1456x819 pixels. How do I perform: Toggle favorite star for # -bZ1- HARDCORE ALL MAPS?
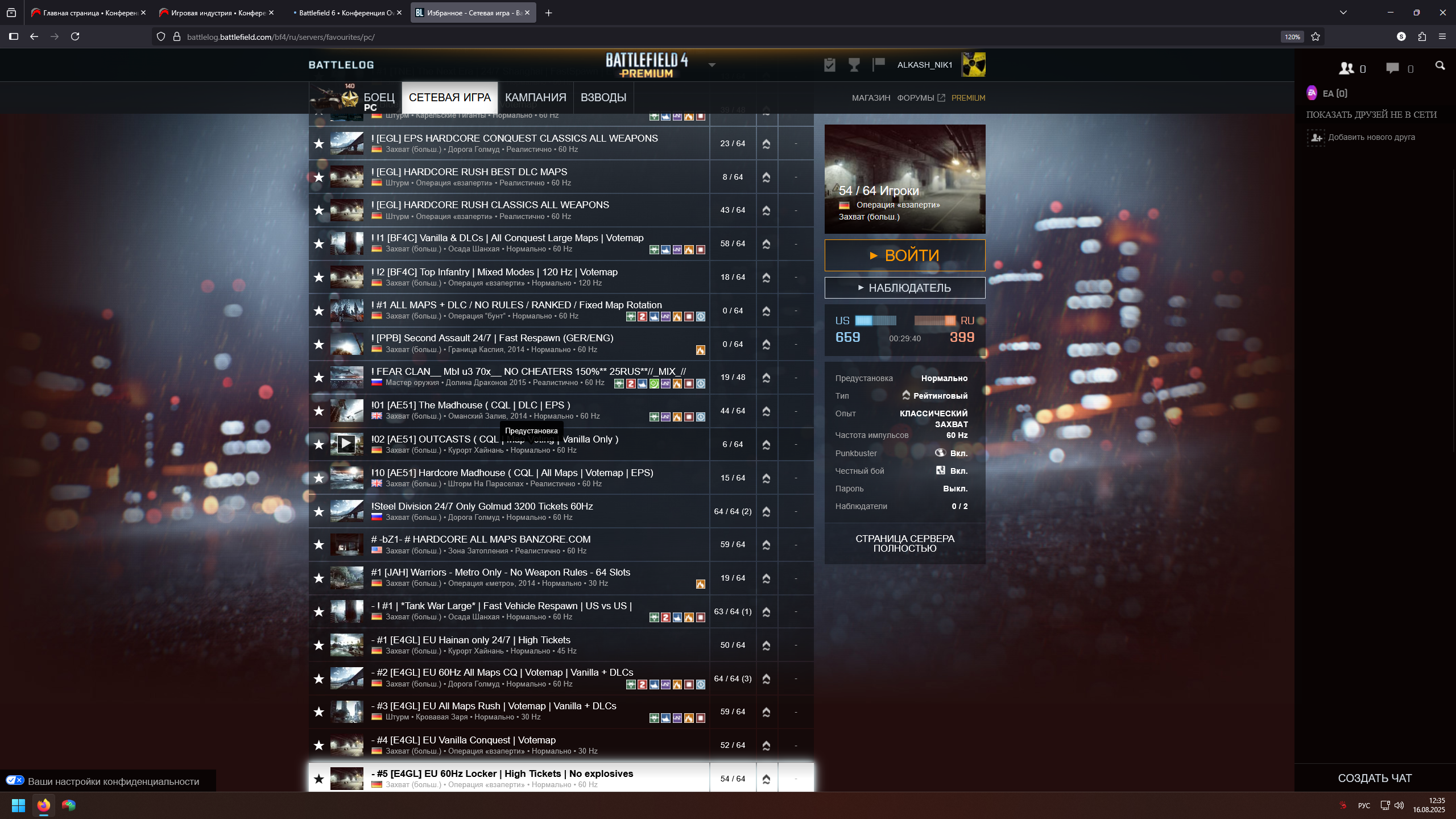pyautogui.click(x=319, y=544)
